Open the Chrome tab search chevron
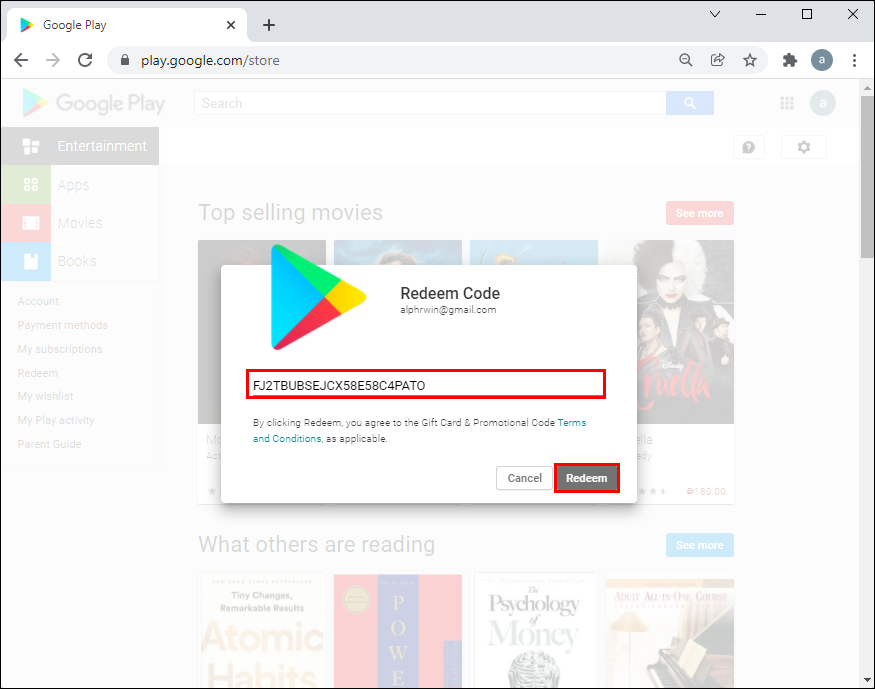Viewport: 875px width, 689px height. click(714, 14)
